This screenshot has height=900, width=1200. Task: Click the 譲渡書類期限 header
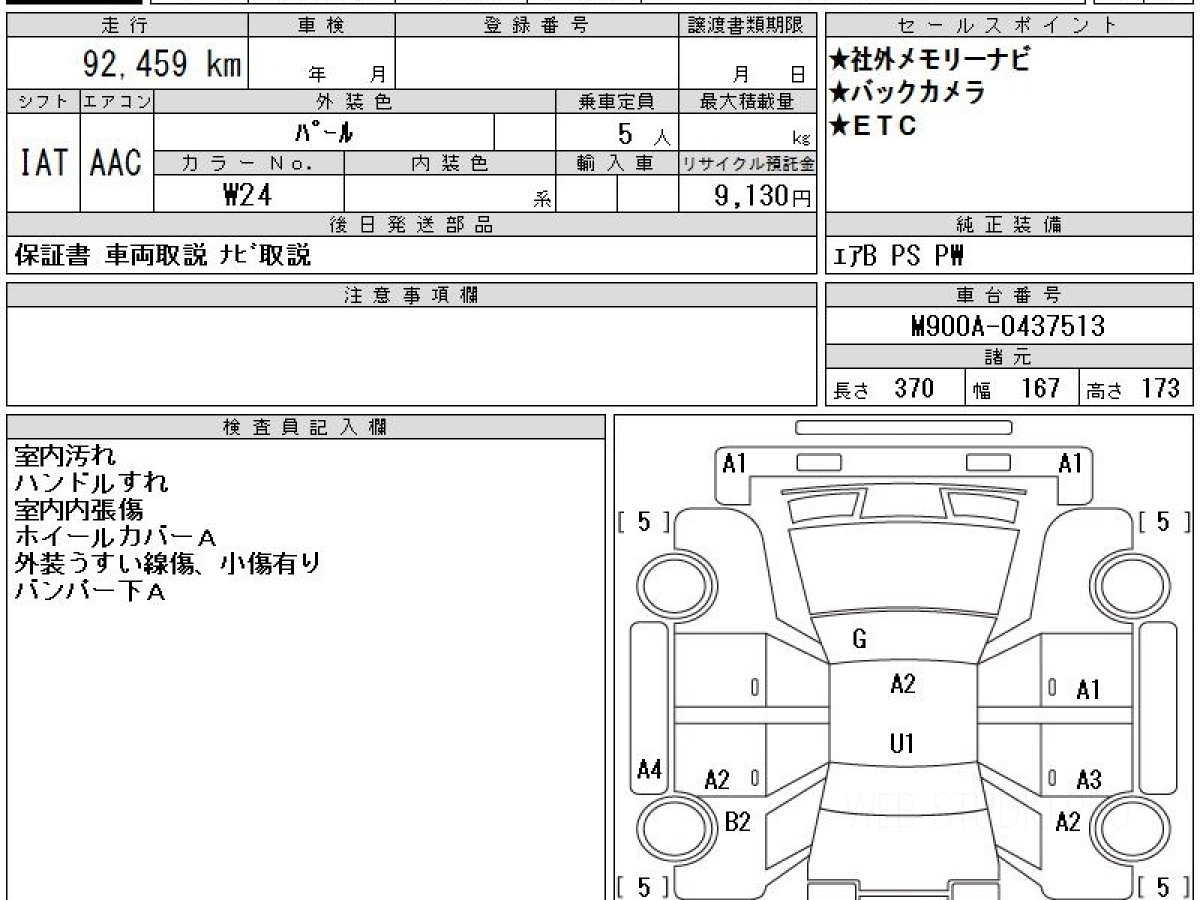747,26
